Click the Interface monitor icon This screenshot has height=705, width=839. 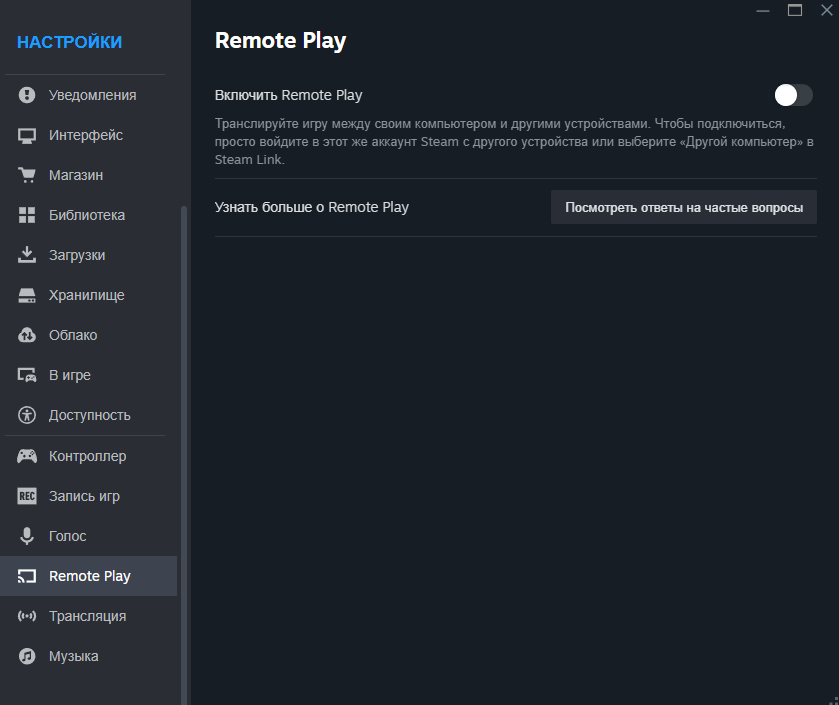click(28, 135)
